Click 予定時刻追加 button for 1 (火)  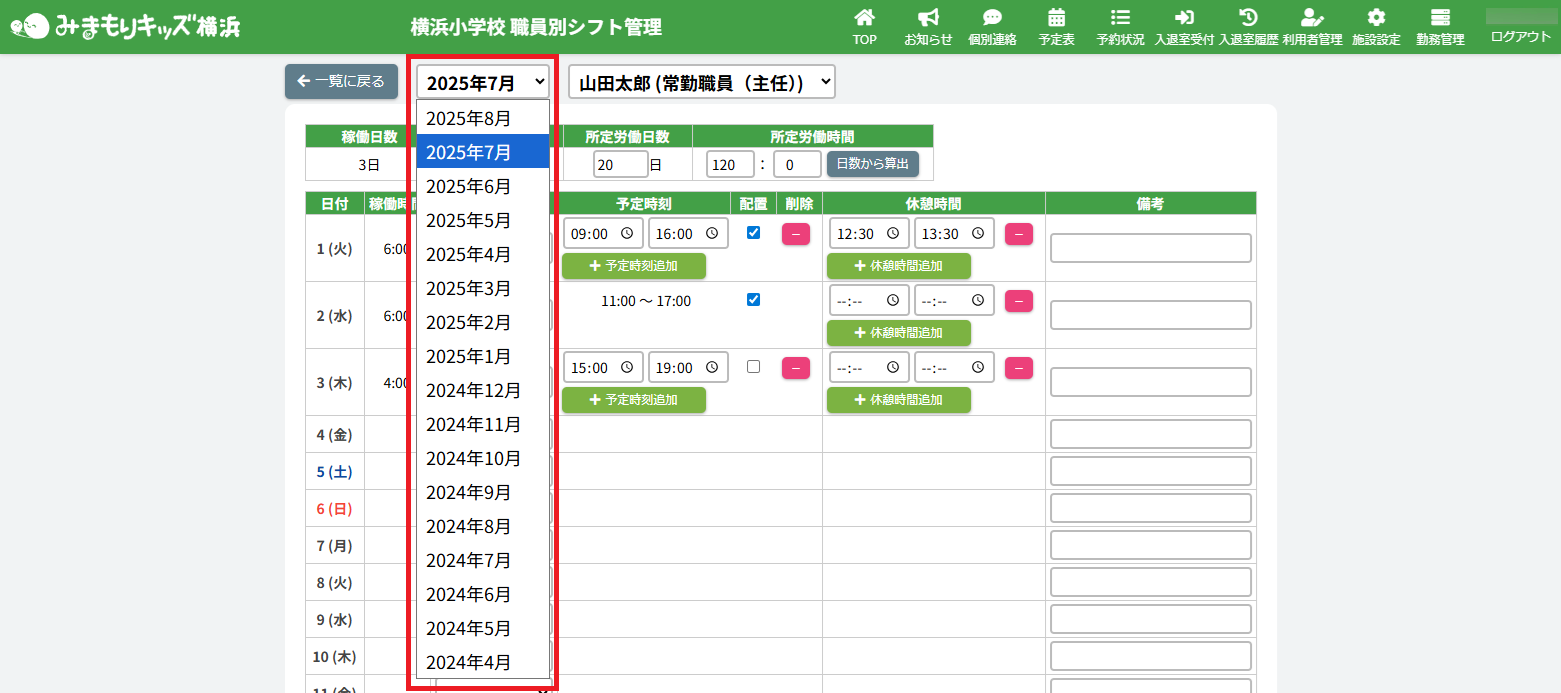pos(634,266)
